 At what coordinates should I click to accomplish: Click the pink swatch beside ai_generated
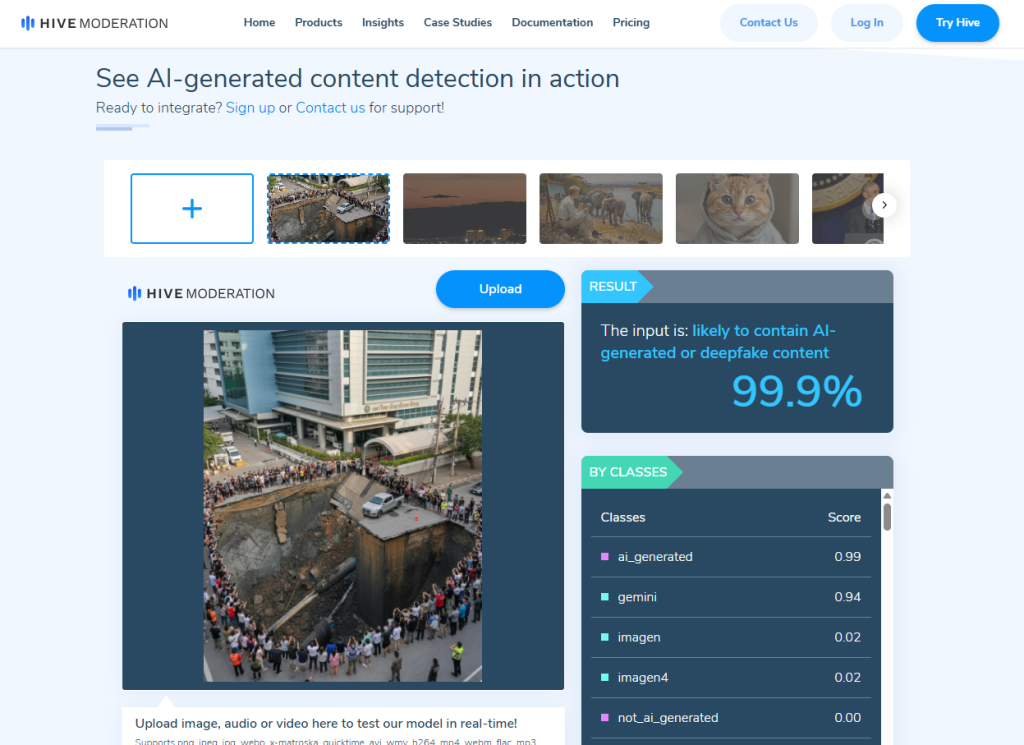point(605,557)
